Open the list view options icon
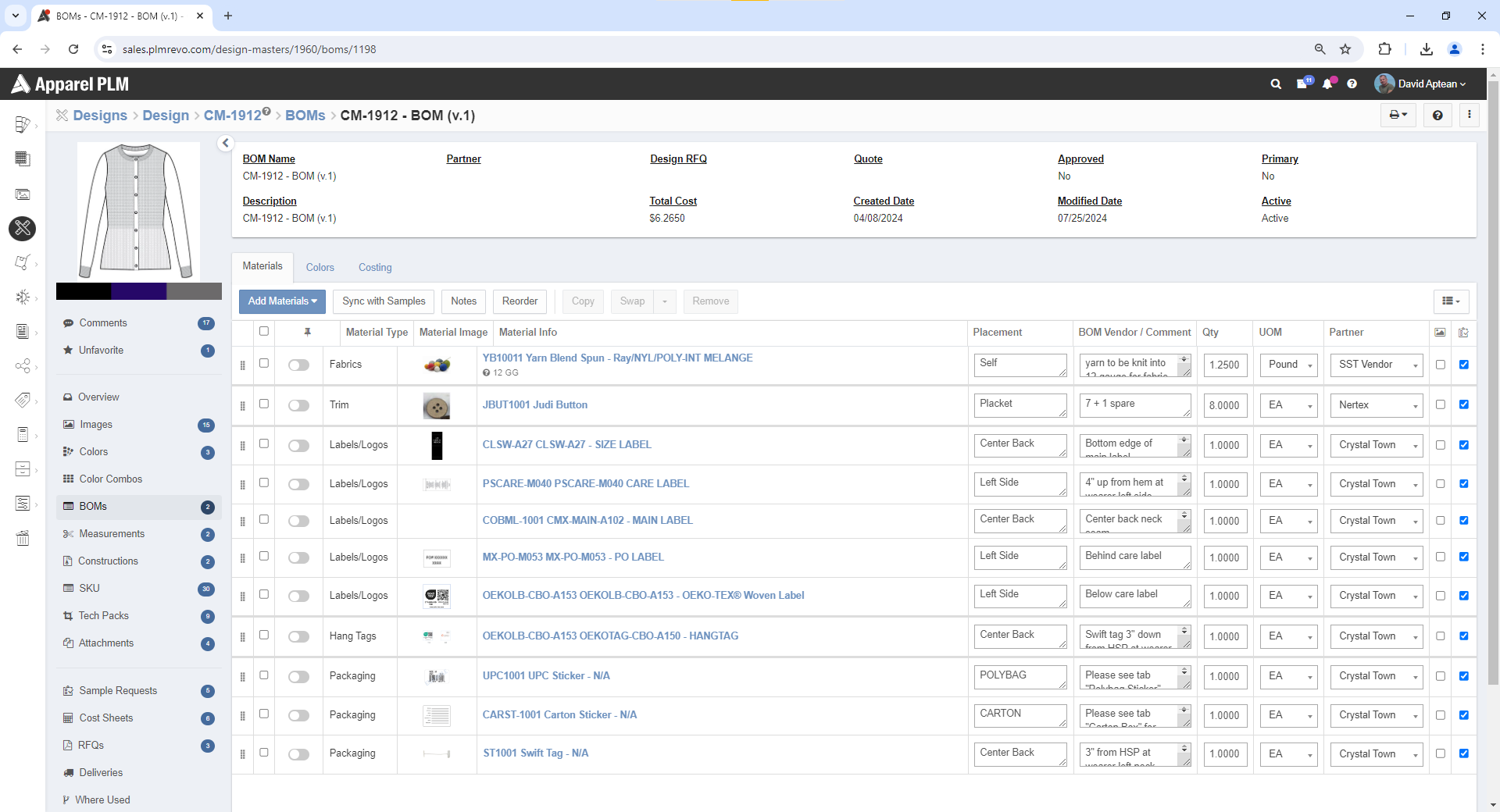 click(x=1451, y=301)
